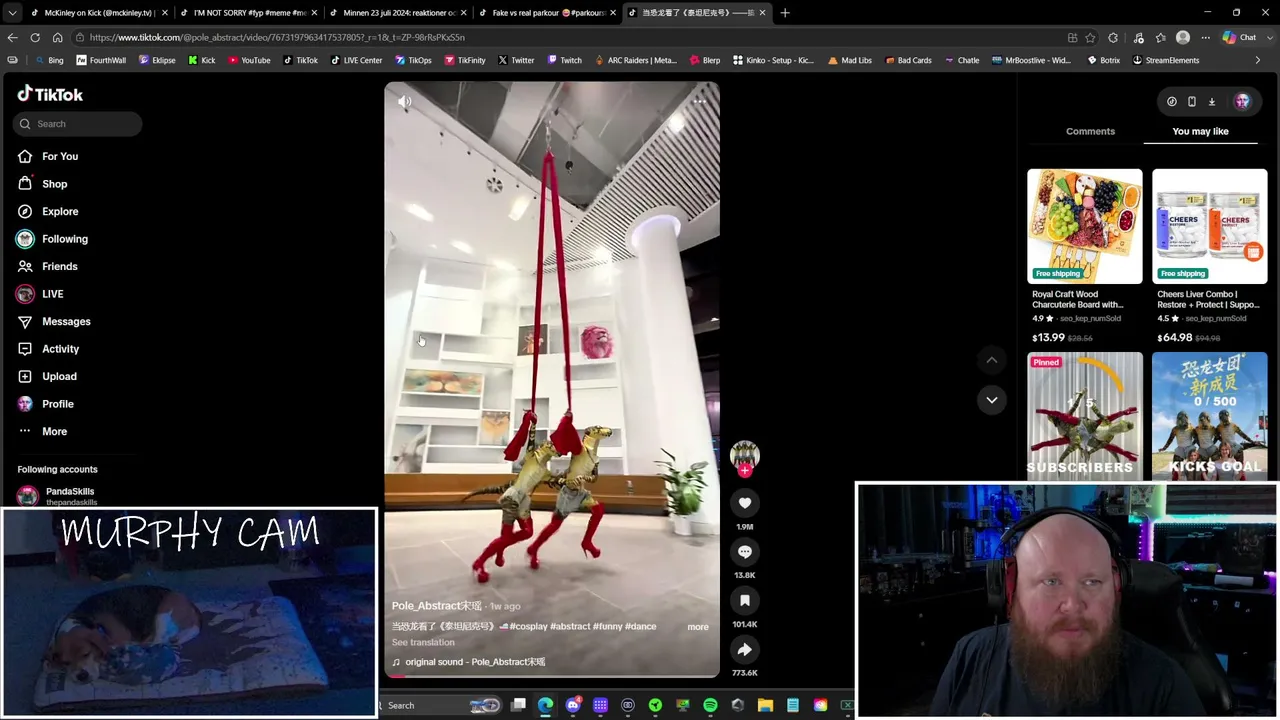Open the TikTok coins icon in top bar
The height and width of the screenshot is (720, 1280).
(1172, 101)
